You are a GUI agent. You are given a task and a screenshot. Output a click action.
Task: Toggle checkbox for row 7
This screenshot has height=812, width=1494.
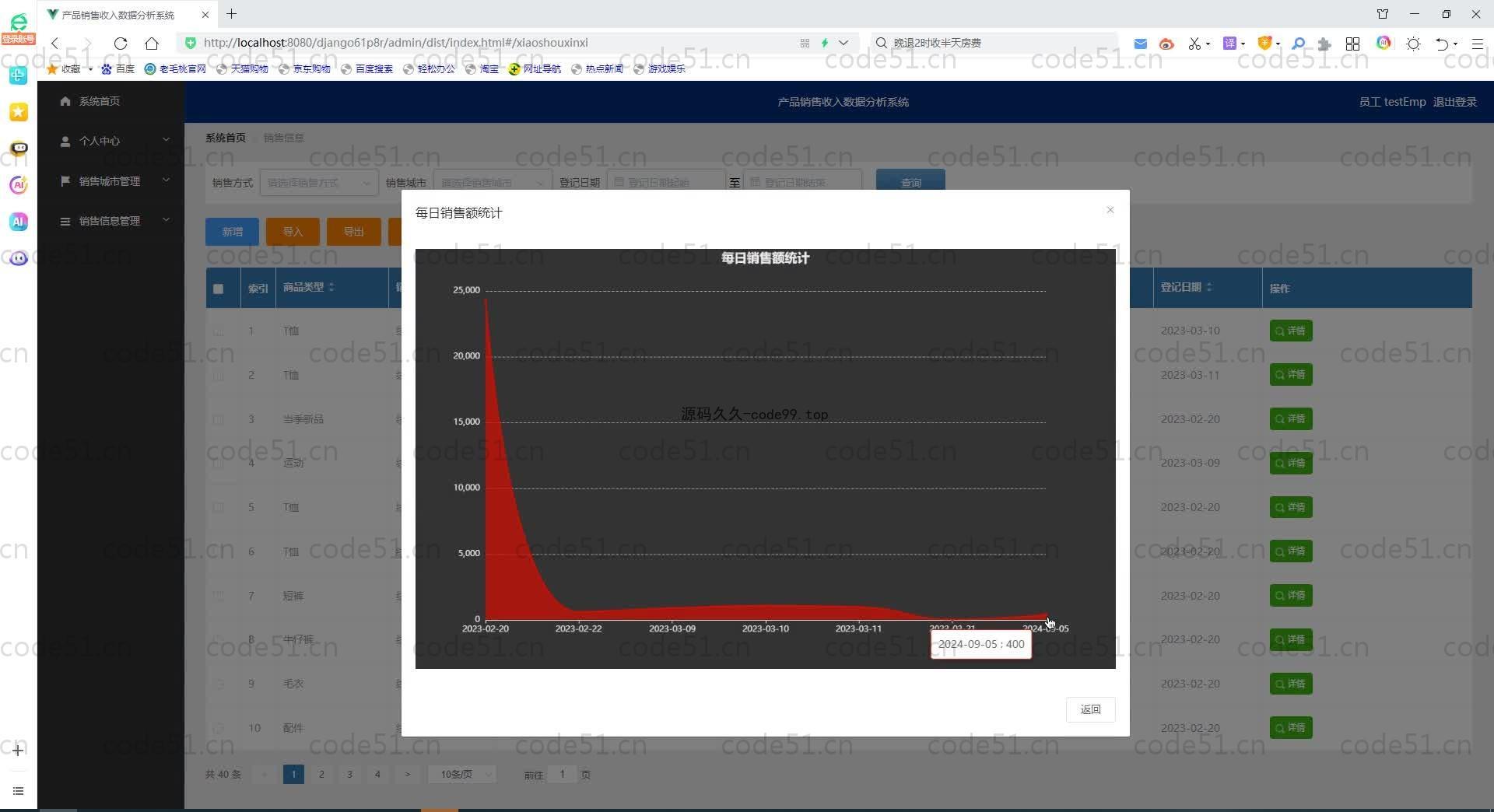click(218, 596)
